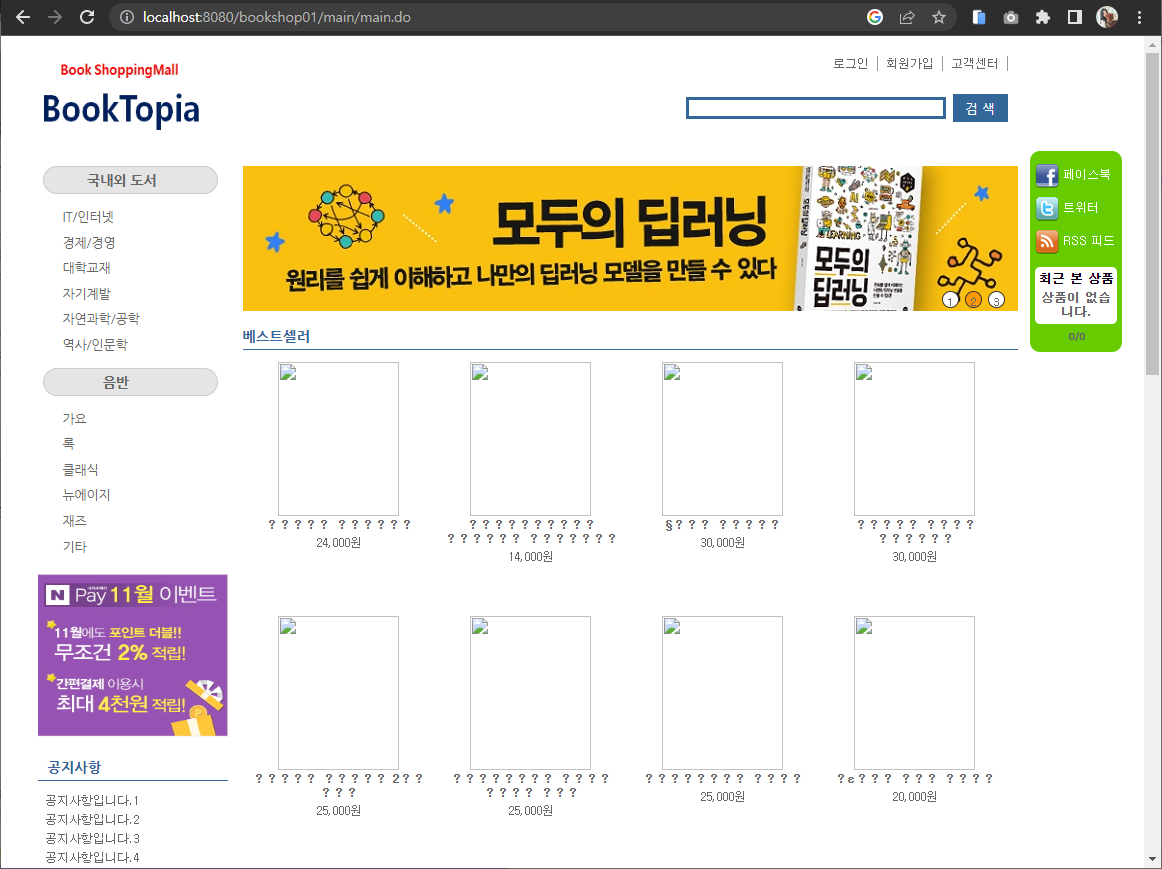Viewport: 1162px width, 869px height.
Task: Select banner slide 2 indicator
Action: coord(974,300)
